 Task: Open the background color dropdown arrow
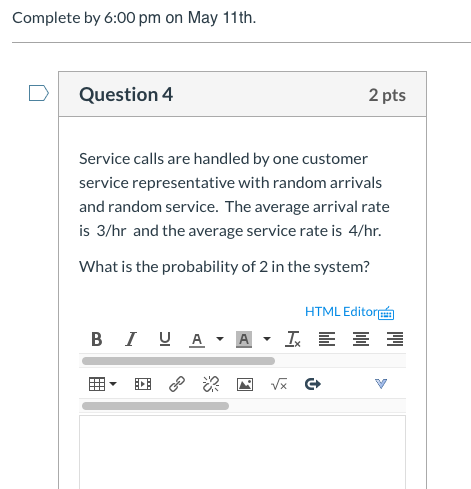click(267, 339)
